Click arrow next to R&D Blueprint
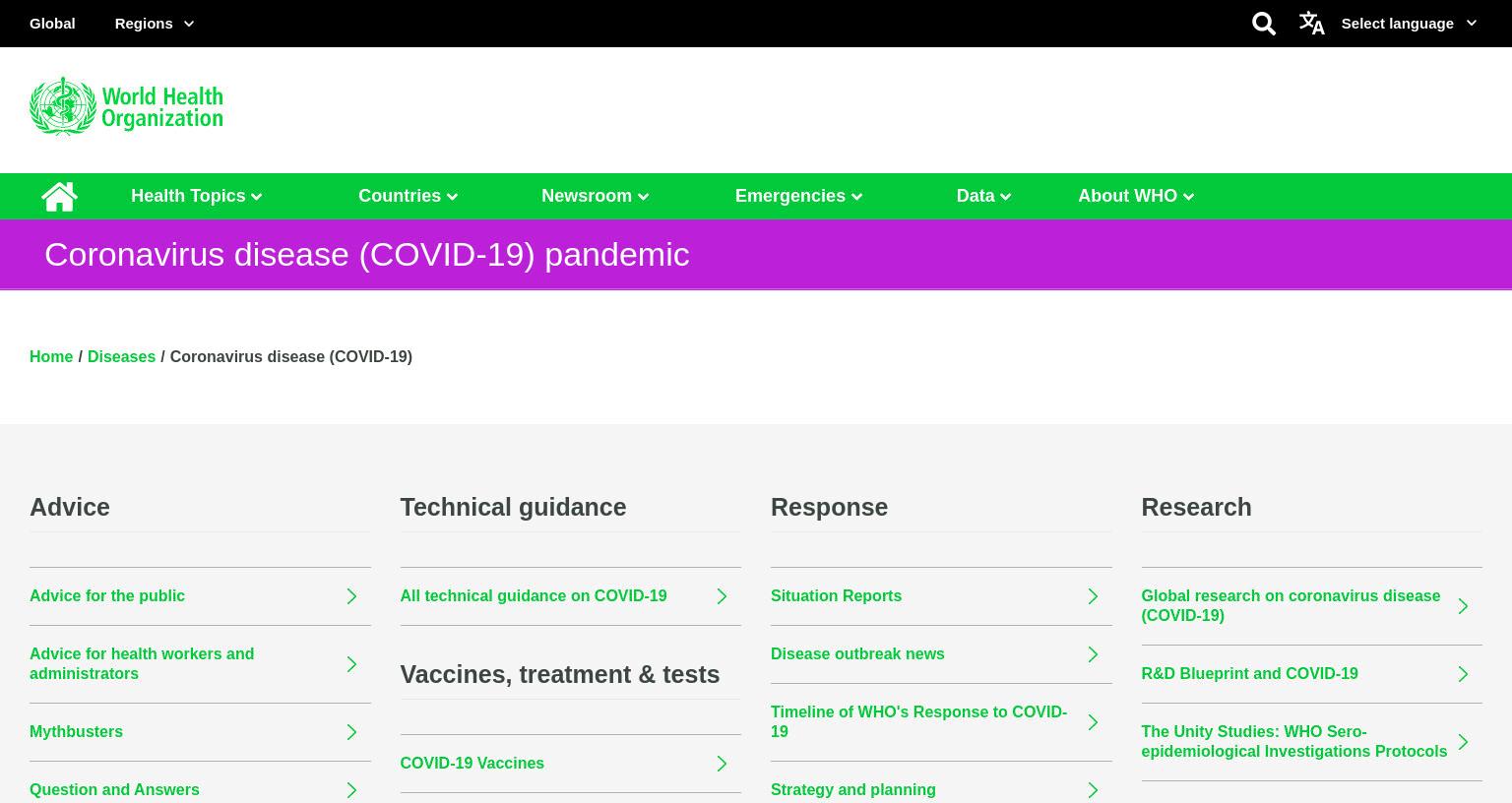The image size is (1512, 803). pyautogui.click(x=1463, y=674)
